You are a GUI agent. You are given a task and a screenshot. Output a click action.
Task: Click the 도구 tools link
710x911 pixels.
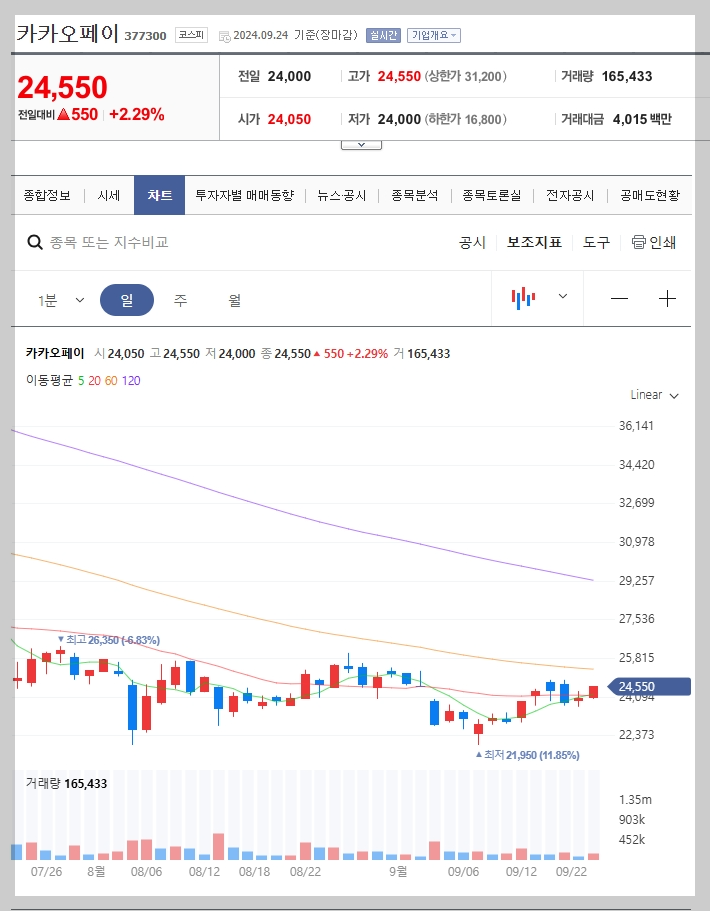(x=595, y=242)
